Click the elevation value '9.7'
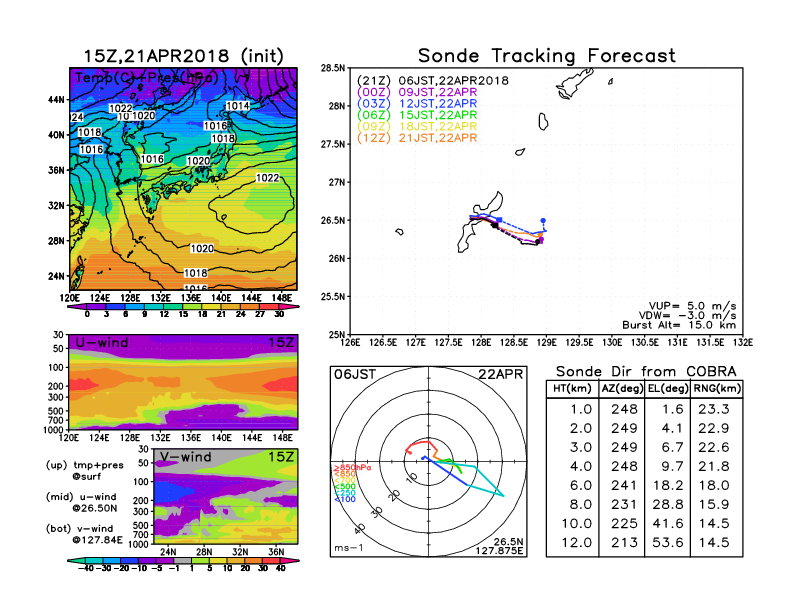 (x=672, y=467)
